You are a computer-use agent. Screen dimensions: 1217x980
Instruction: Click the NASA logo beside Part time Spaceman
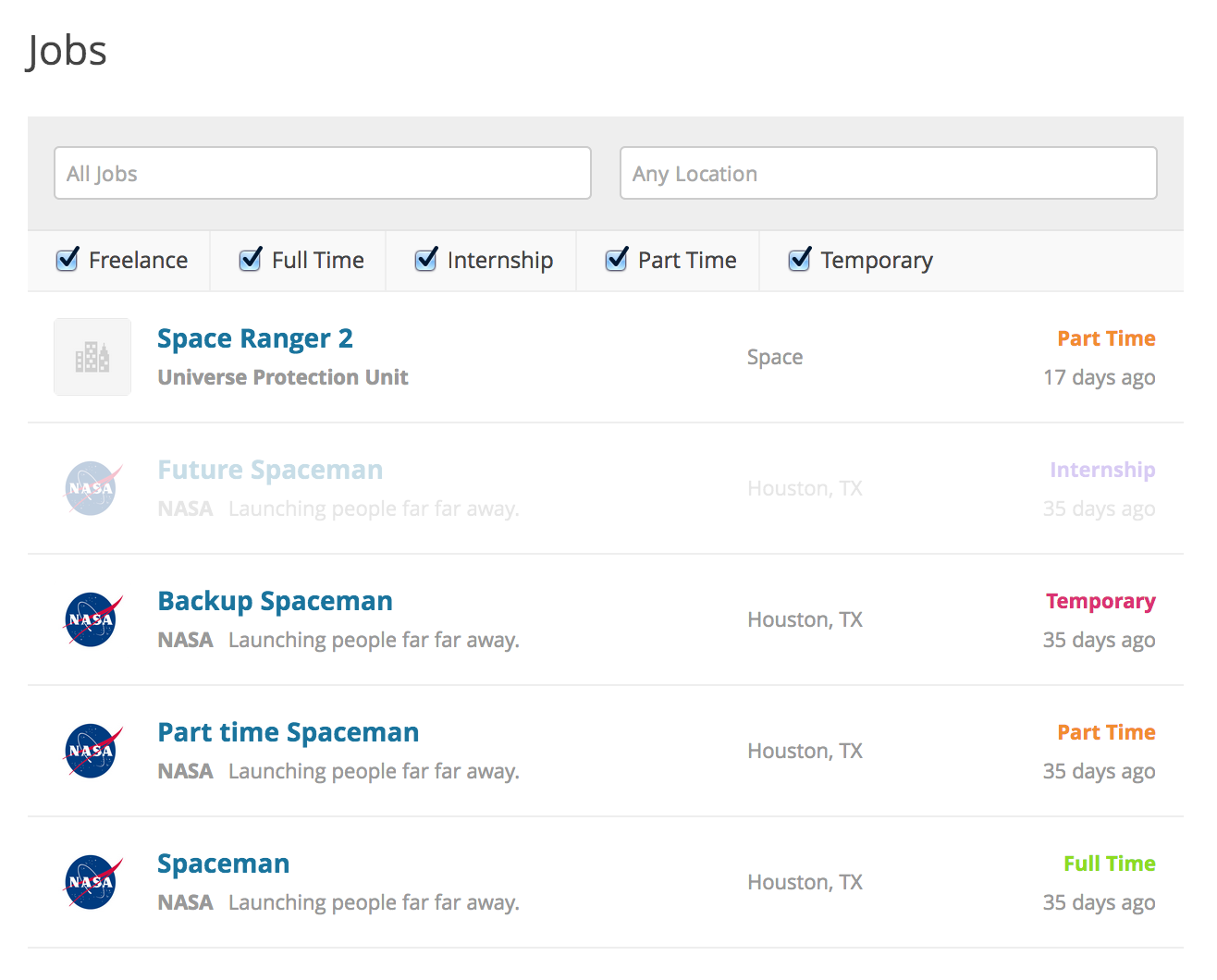pos(92,751)
